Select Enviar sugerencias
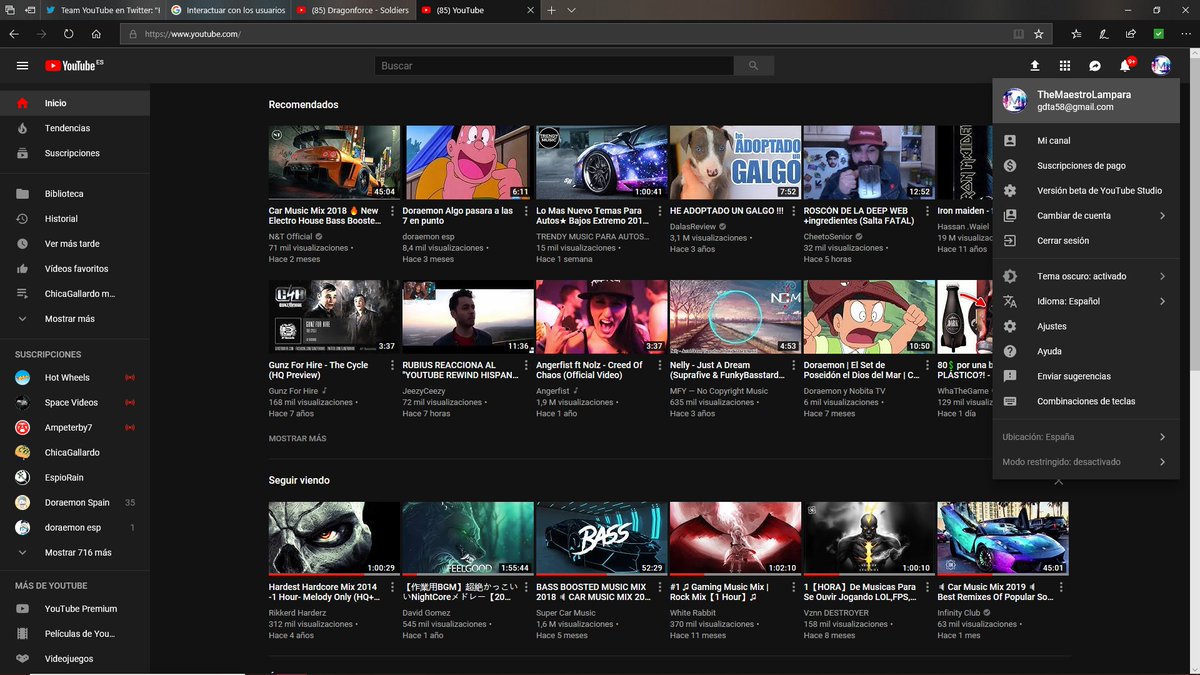 click(1087, 377)
